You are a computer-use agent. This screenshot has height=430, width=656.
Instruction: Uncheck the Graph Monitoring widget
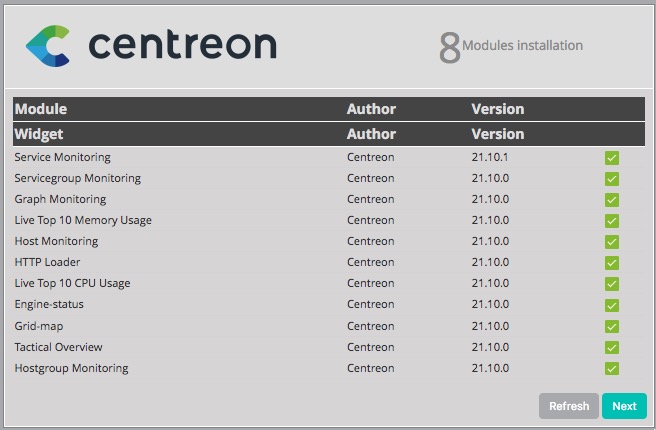click(x=612, y=200)
